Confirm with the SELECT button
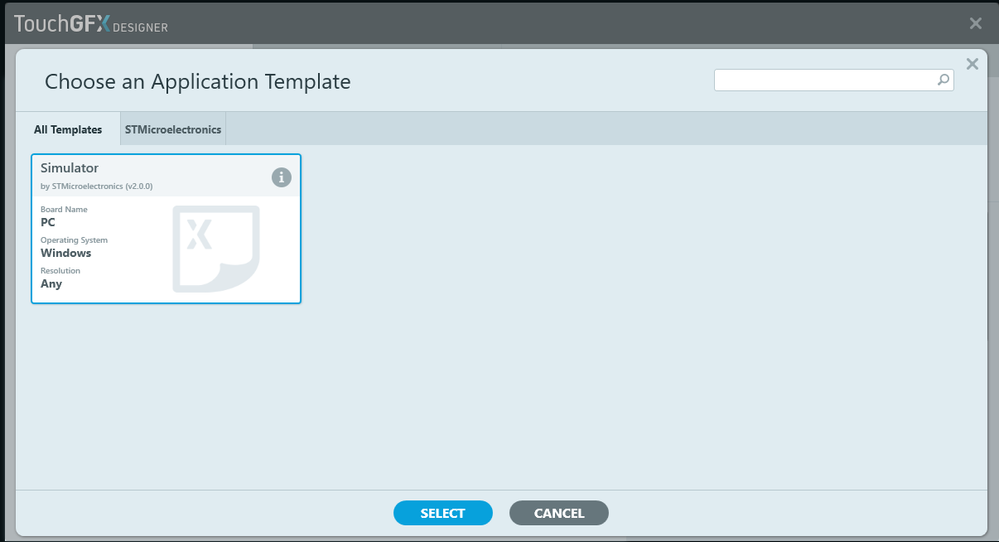 pyautogui.click(x=443, y=513)
